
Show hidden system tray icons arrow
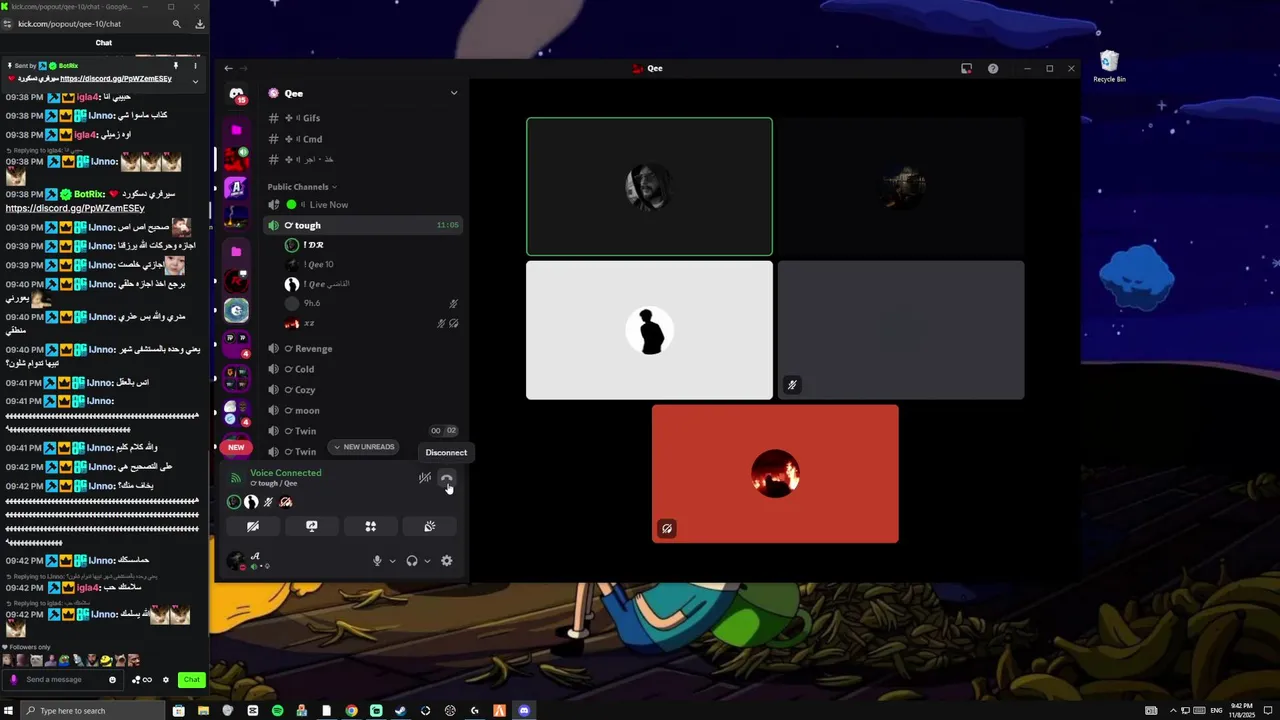click(x=1173, y=711)
